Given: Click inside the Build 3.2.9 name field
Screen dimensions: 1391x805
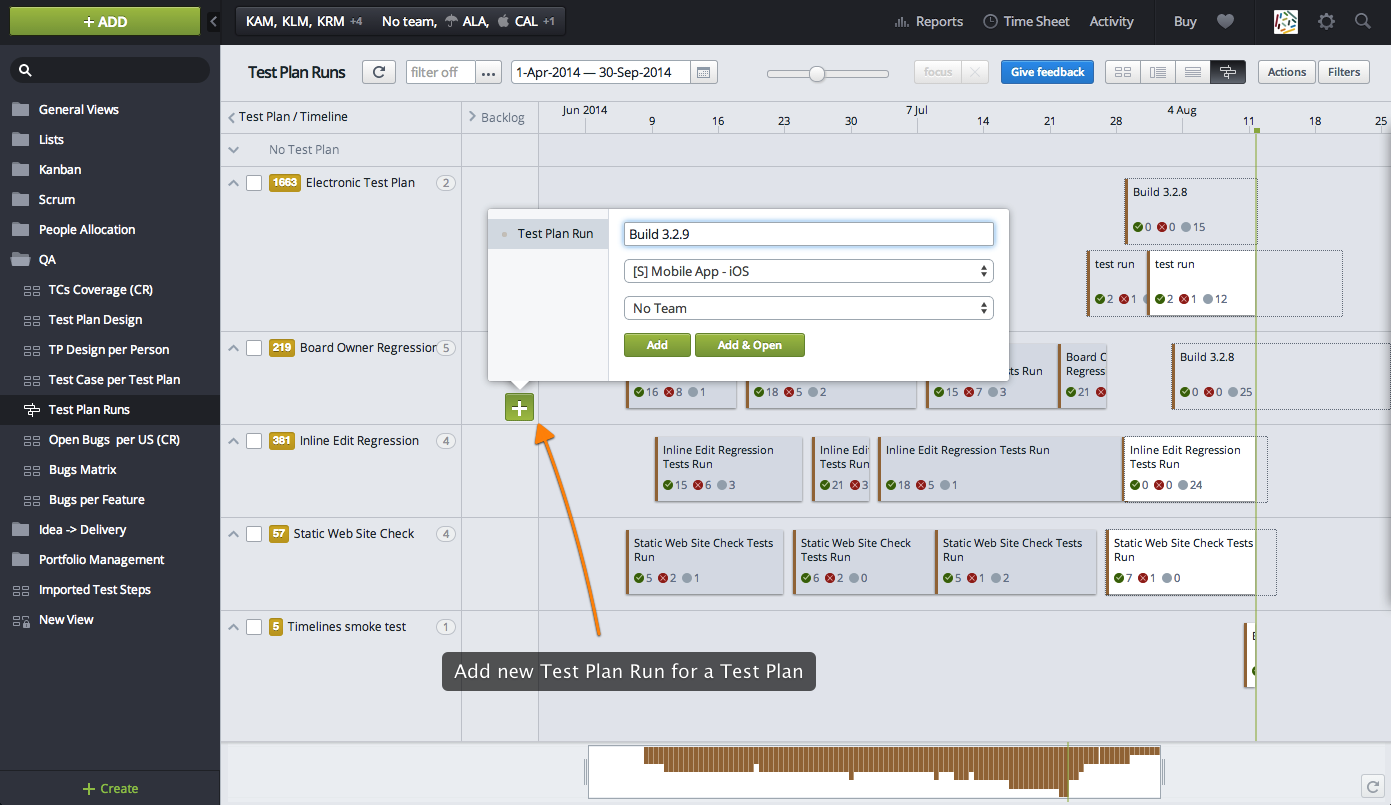Looking at the screenshot, I should click(808, 233).
